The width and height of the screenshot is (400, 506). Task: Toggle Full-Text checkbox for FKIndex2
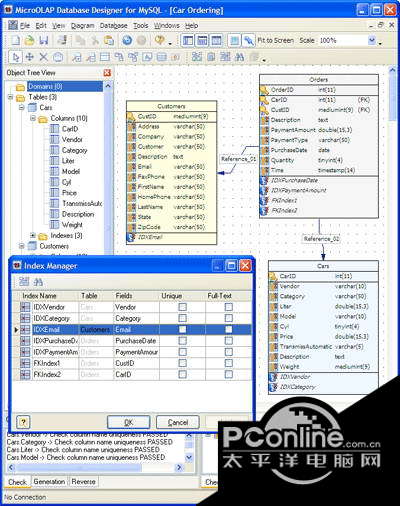(229, 375)
